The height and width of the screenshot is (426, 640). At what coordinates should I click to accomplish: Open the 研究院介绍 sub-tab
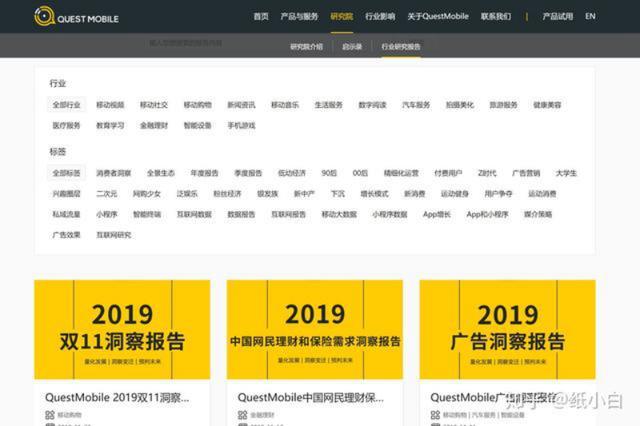(x=307, y=47)
